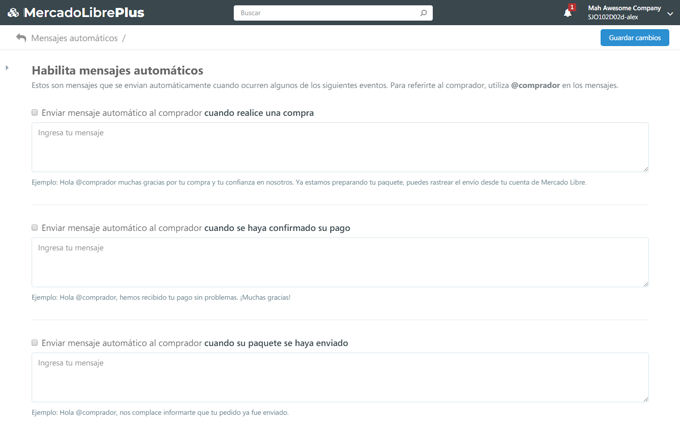Viewport: 680px width, 431px height.
Task: Open the account dropdown chevron
Action: (x=670, y=14)
